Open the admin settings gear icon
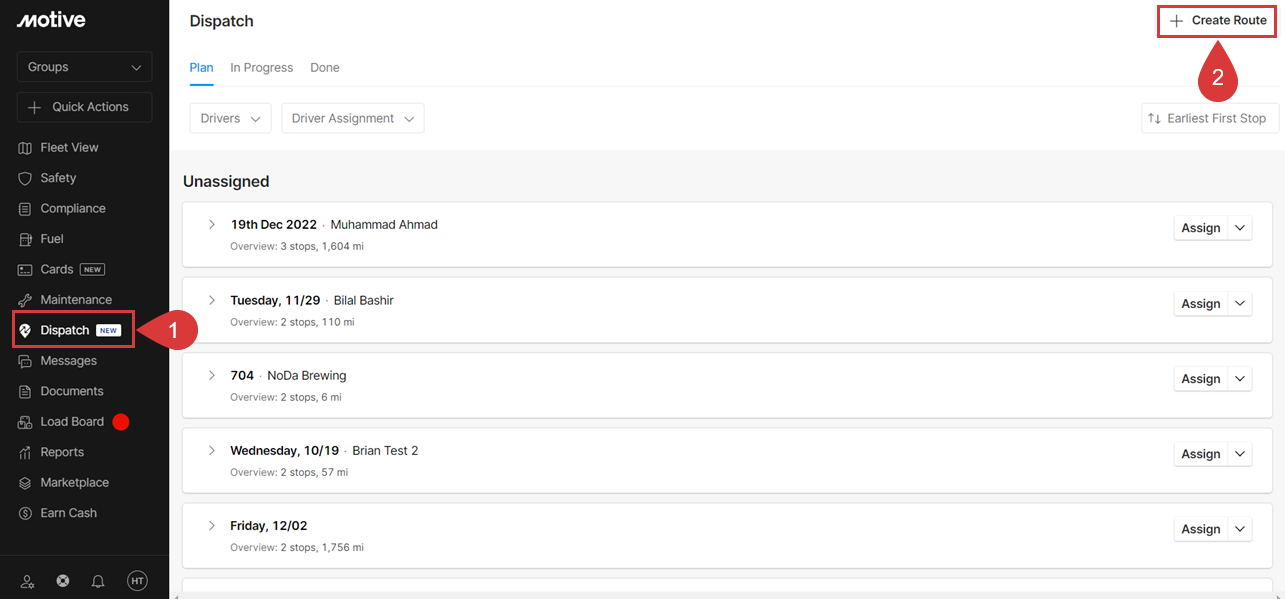The height and width of the screenshot is (599, 1285). (28, 581)
